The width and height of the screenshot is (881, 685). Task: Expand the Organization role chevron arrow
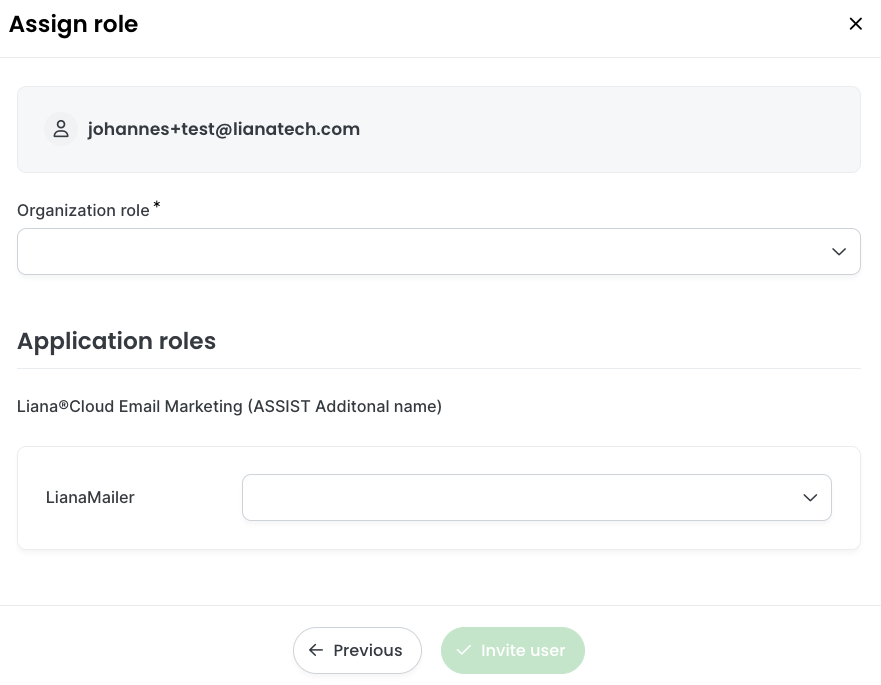[x=838, y=252]
